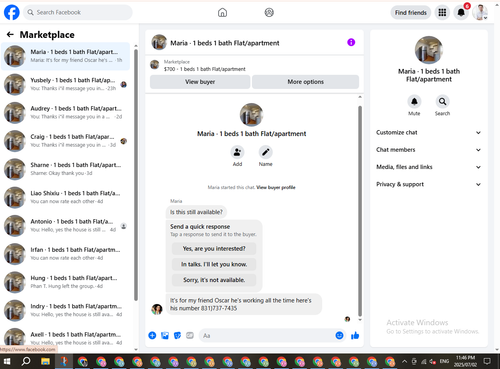Open File Explorer from the taskbar

(x=45, y=361)
